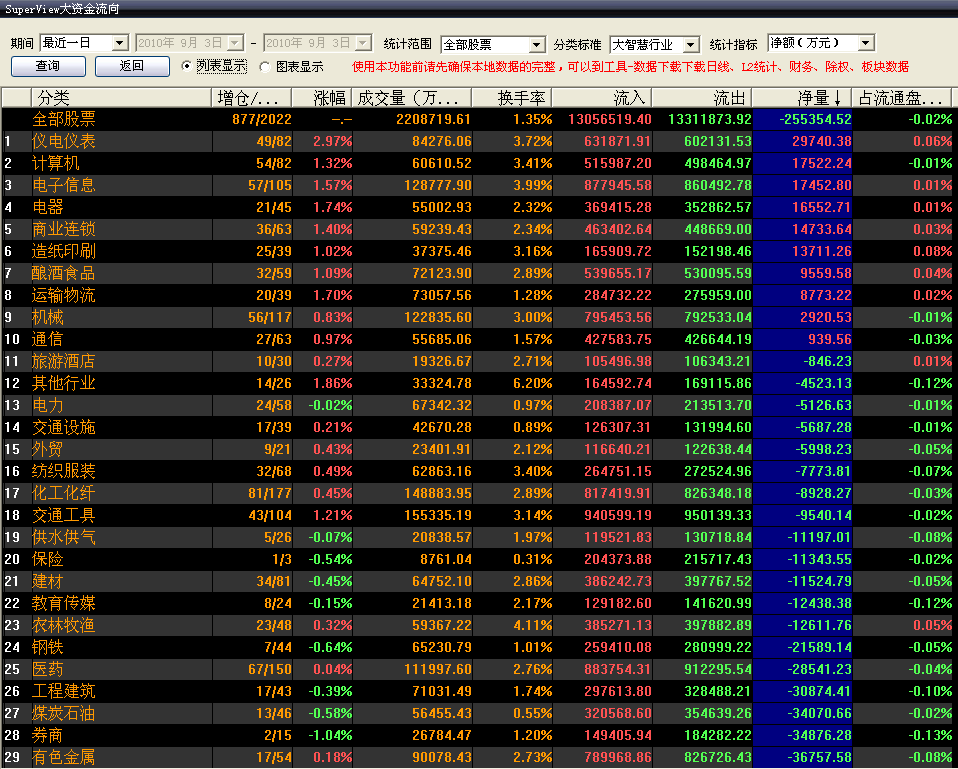
Task: Select the 交通工具 row
Action: pos(478,516)
